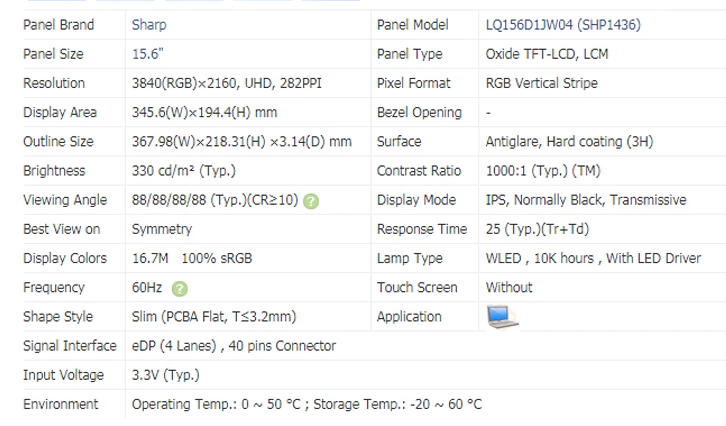Click Best View on value Symmetry
Screen dimensions: 726x426
(x=162, y=229)
